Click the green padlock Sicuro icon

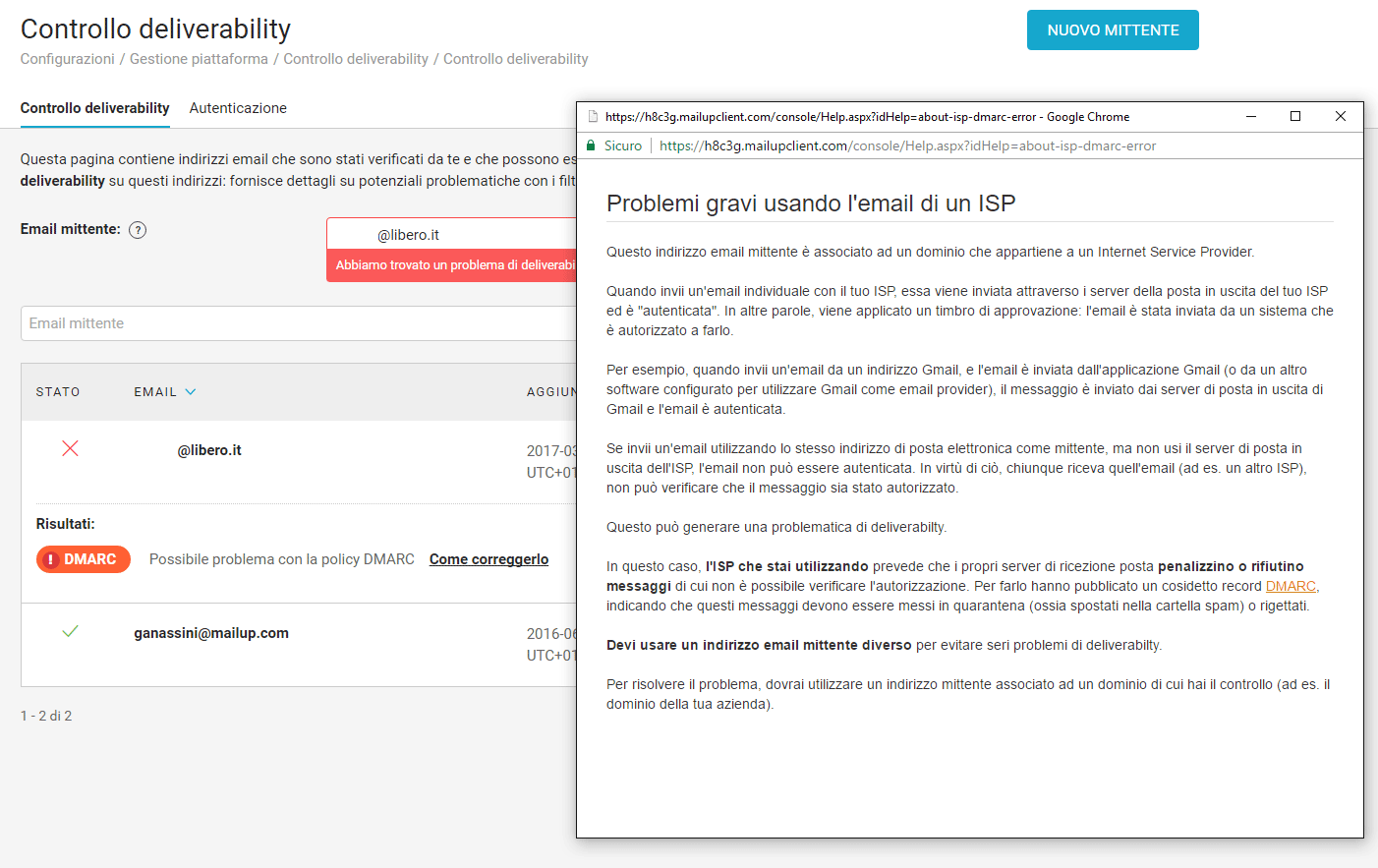(592, 145)
